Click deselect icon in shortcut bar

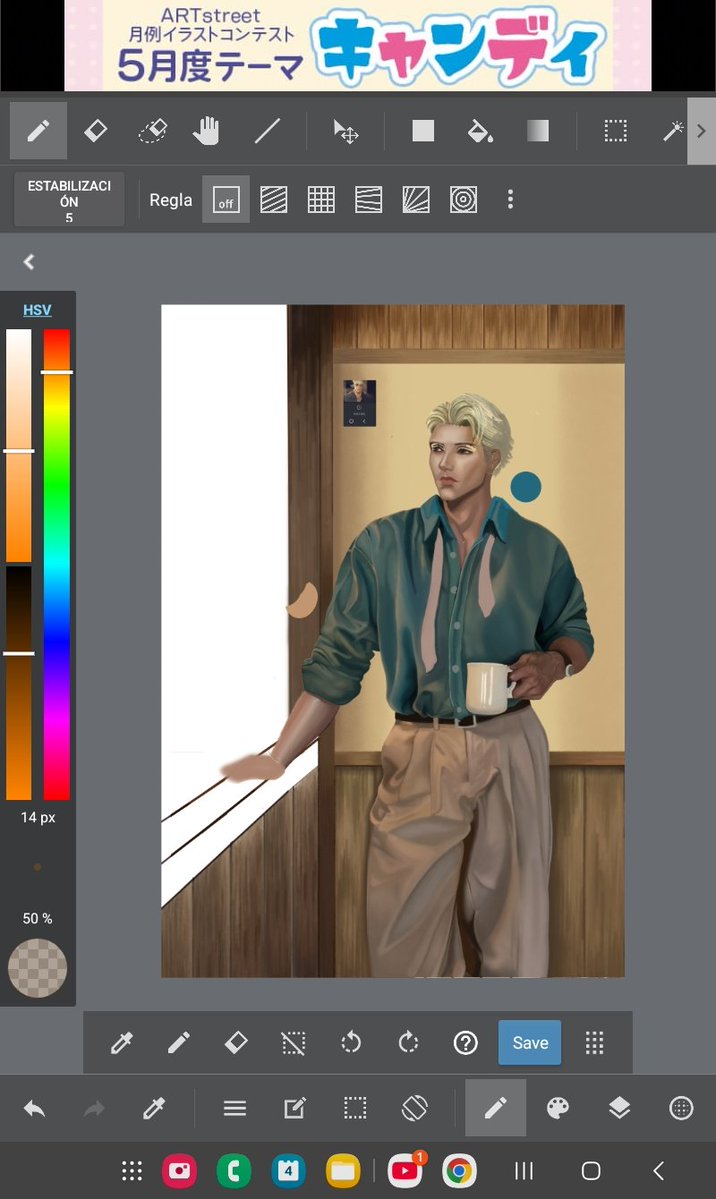point(294,1043)
